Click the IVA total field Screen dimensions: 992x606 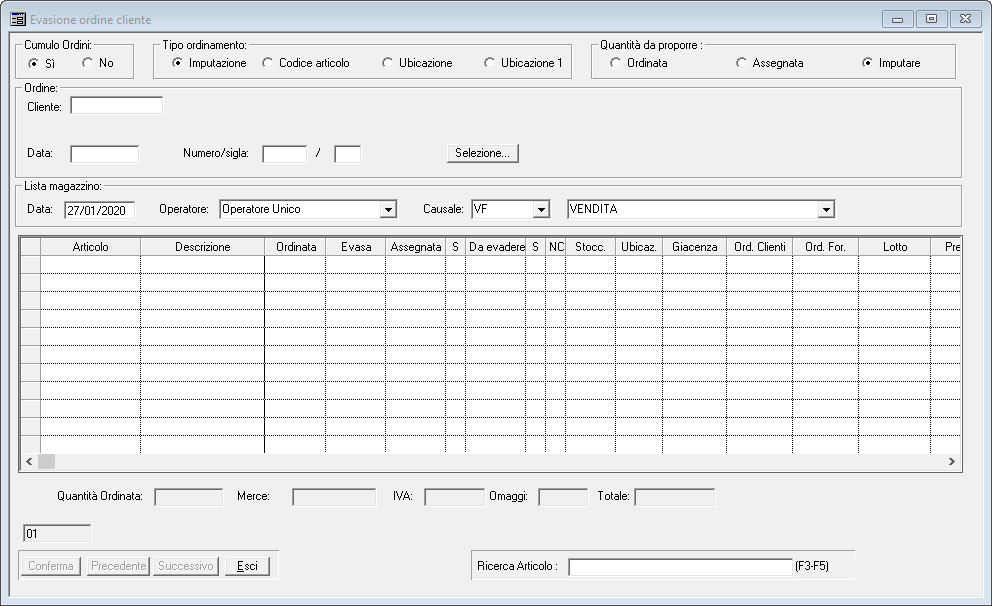(x=454, y=497)
